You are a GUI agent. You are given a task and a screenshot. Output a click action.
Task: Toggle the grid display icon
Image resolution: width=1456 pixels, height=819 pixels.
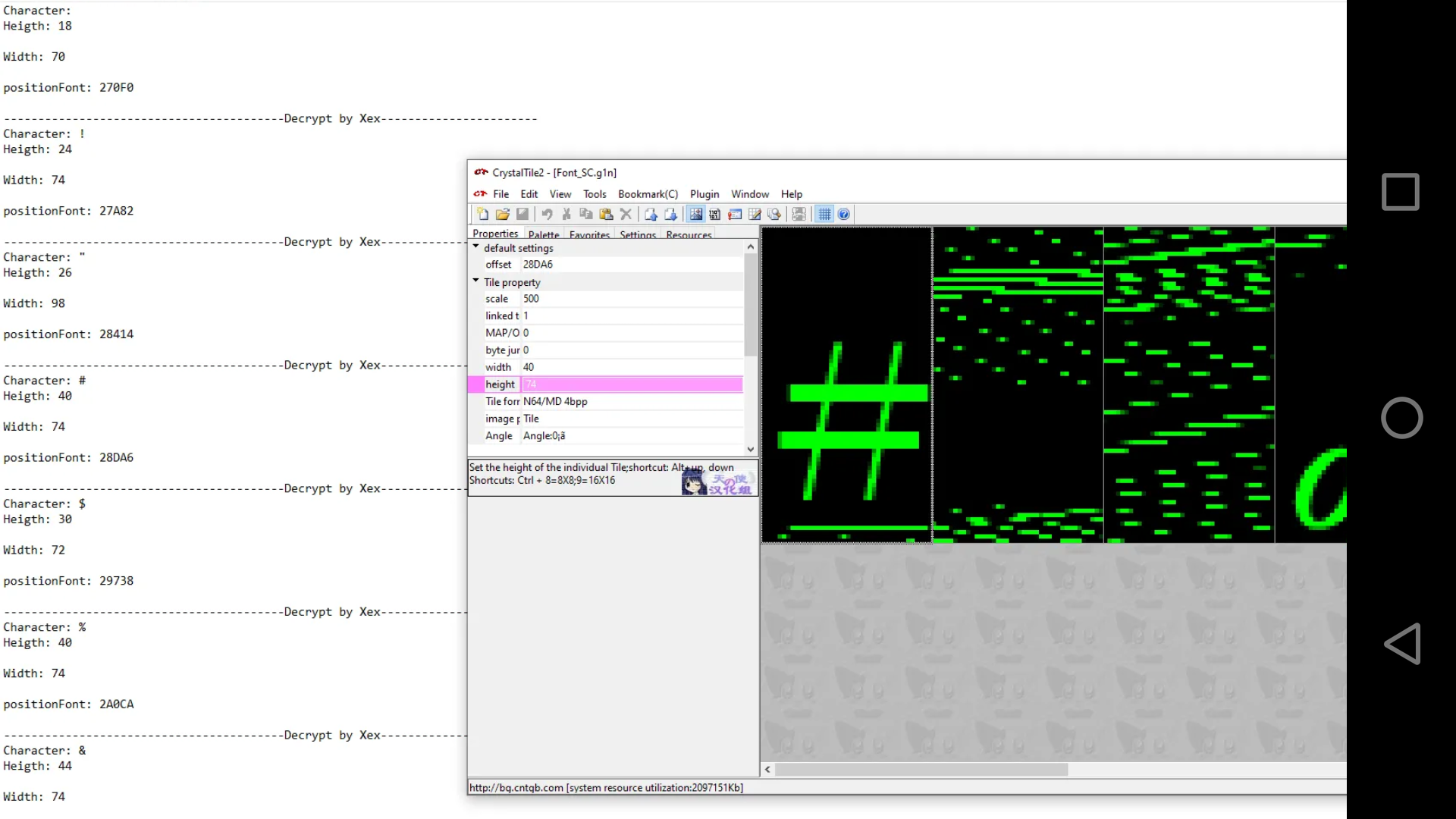tap(824, 214)
